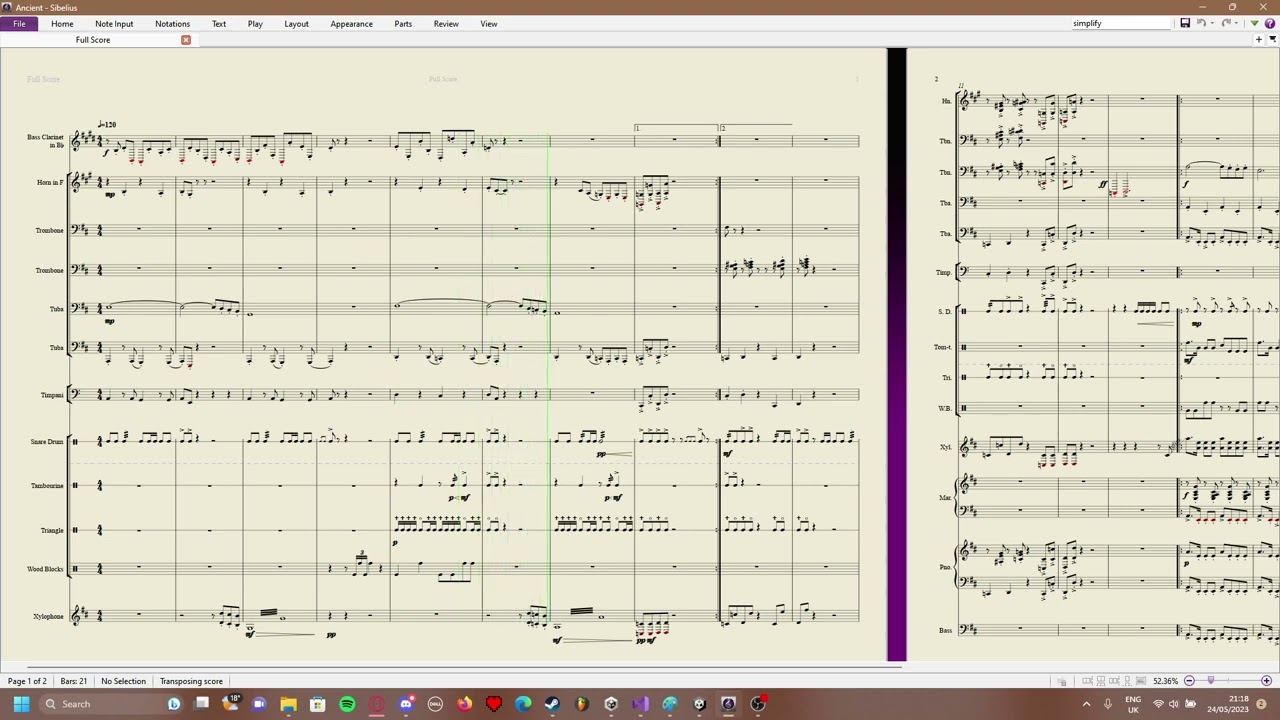Open the Notations ribbon tab
The height and width of the screenshot is (720, 1280).
(172, 24)
